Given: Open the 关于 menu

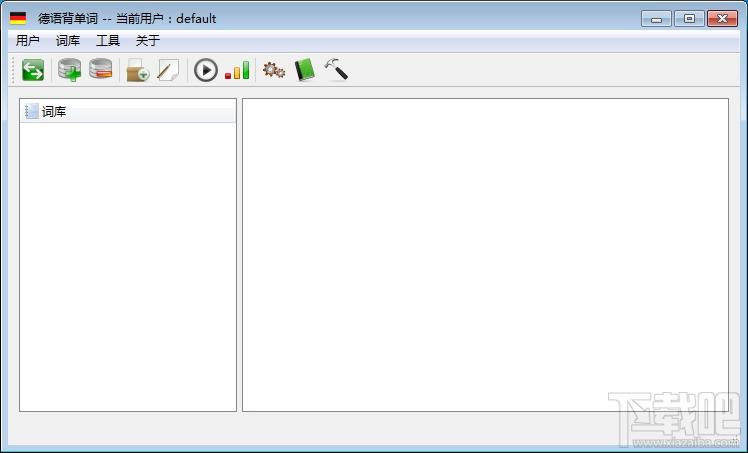Looking at the screenshot, I should click(x=148, y=41).
